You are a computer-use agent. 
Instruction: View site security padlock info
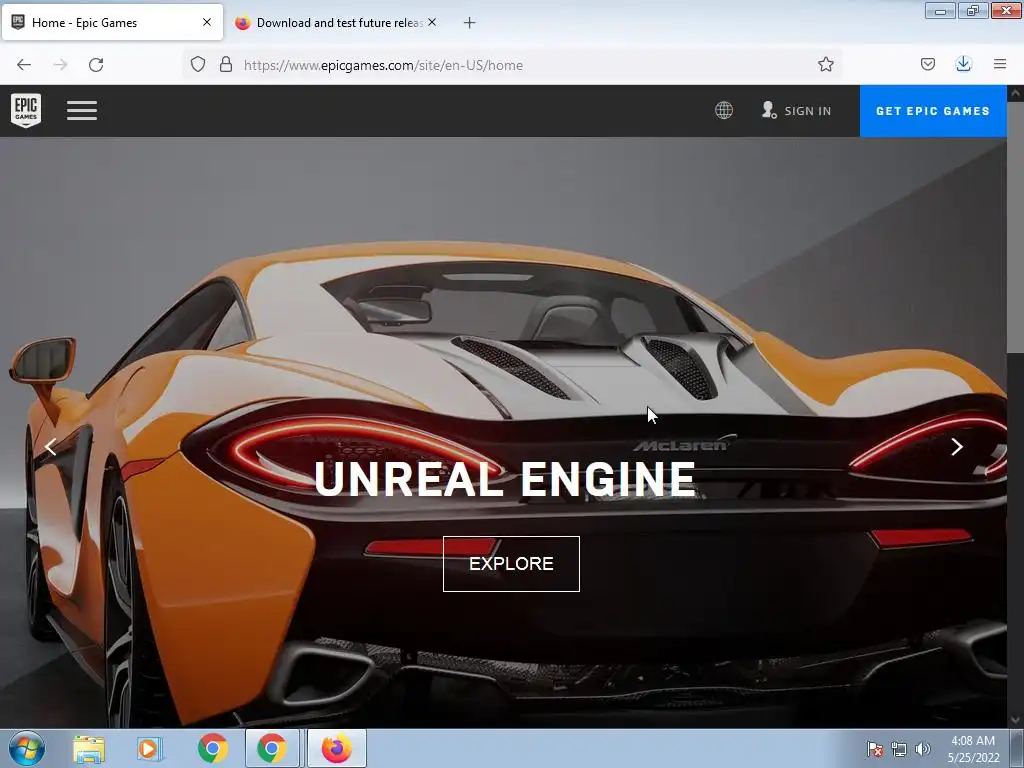pyautogui.click(x=226, y=65)
